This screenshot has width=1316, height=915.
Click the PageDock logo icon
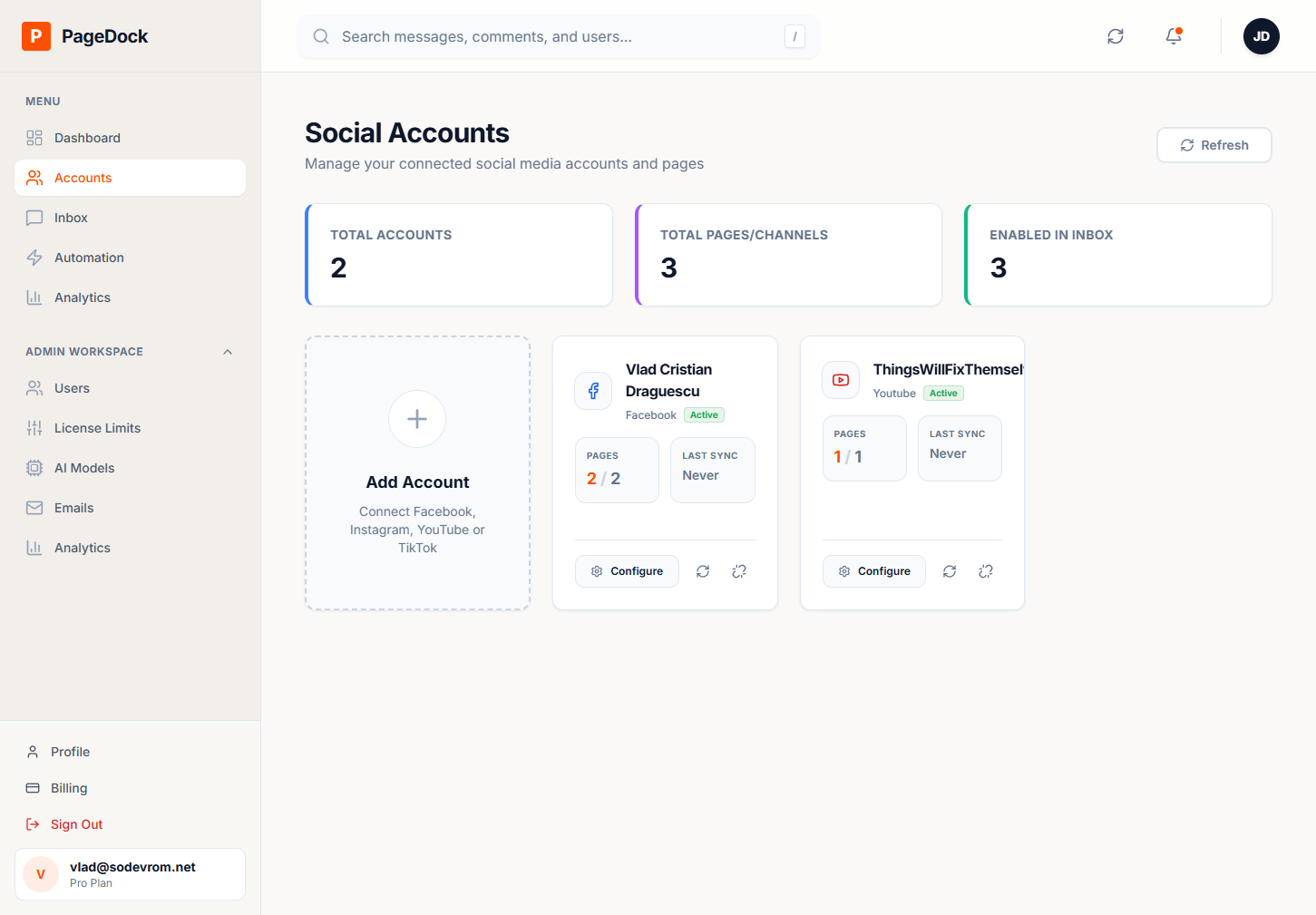[x=36, y=36]
